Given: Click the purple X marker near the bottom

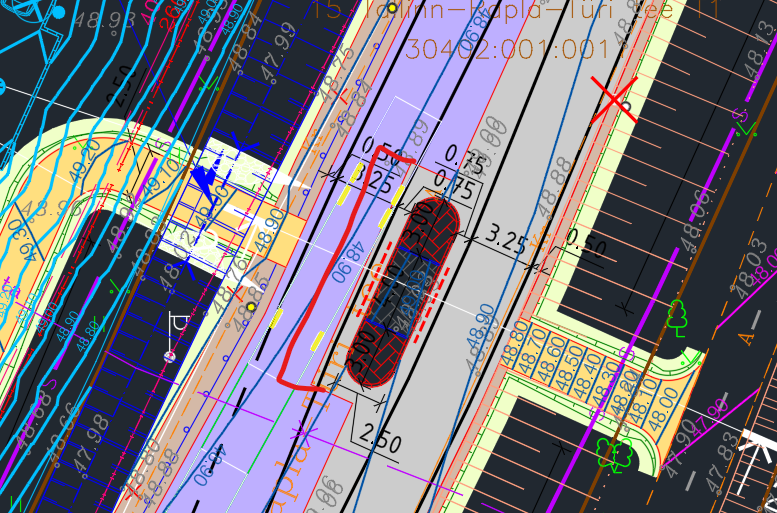Looking at the screenshot, I should coord(302,434).
